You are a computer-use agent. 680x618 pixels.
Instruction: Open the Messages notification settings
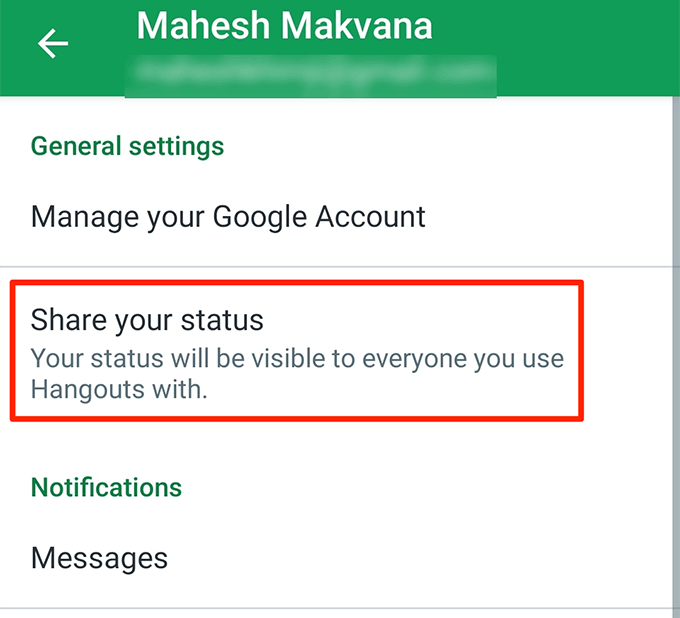[x=99, y=557]
